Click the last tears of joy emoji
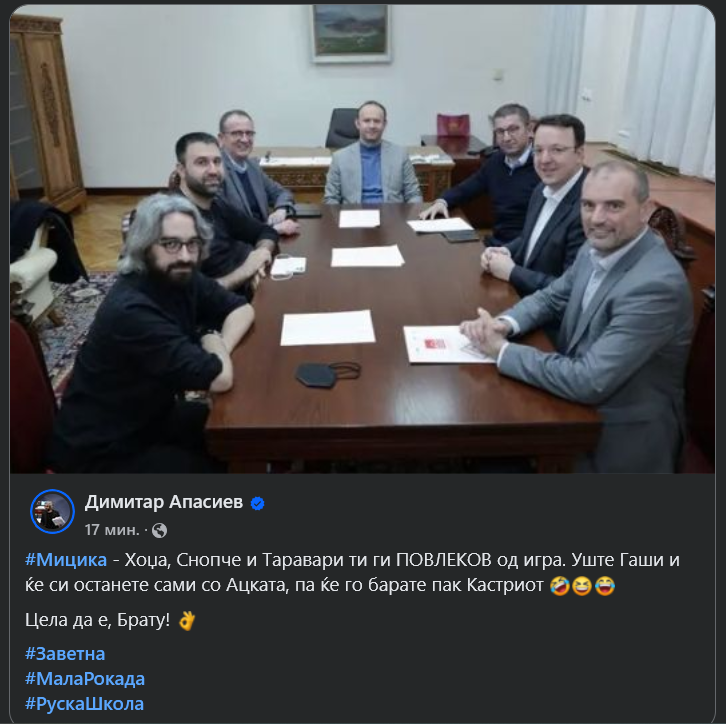726x724 pixels. tap(605, 586)
